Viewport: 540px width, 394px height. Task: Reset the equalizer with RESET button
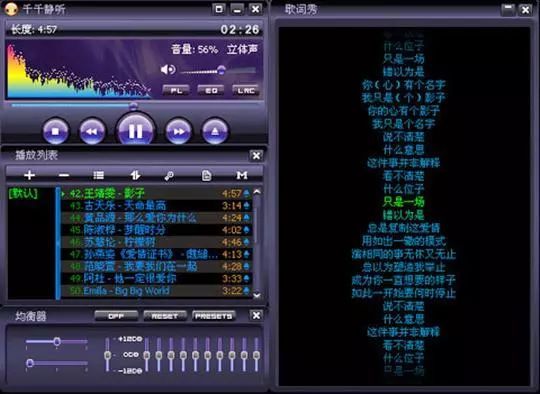coord(165,316)
